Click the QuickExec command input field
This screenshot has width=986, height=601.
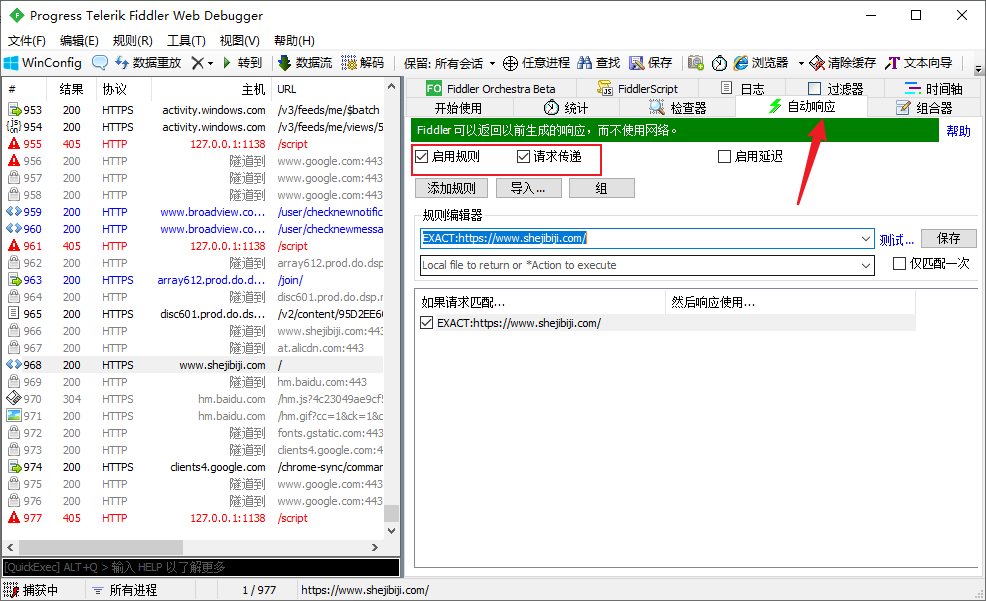tap(200, 567)
